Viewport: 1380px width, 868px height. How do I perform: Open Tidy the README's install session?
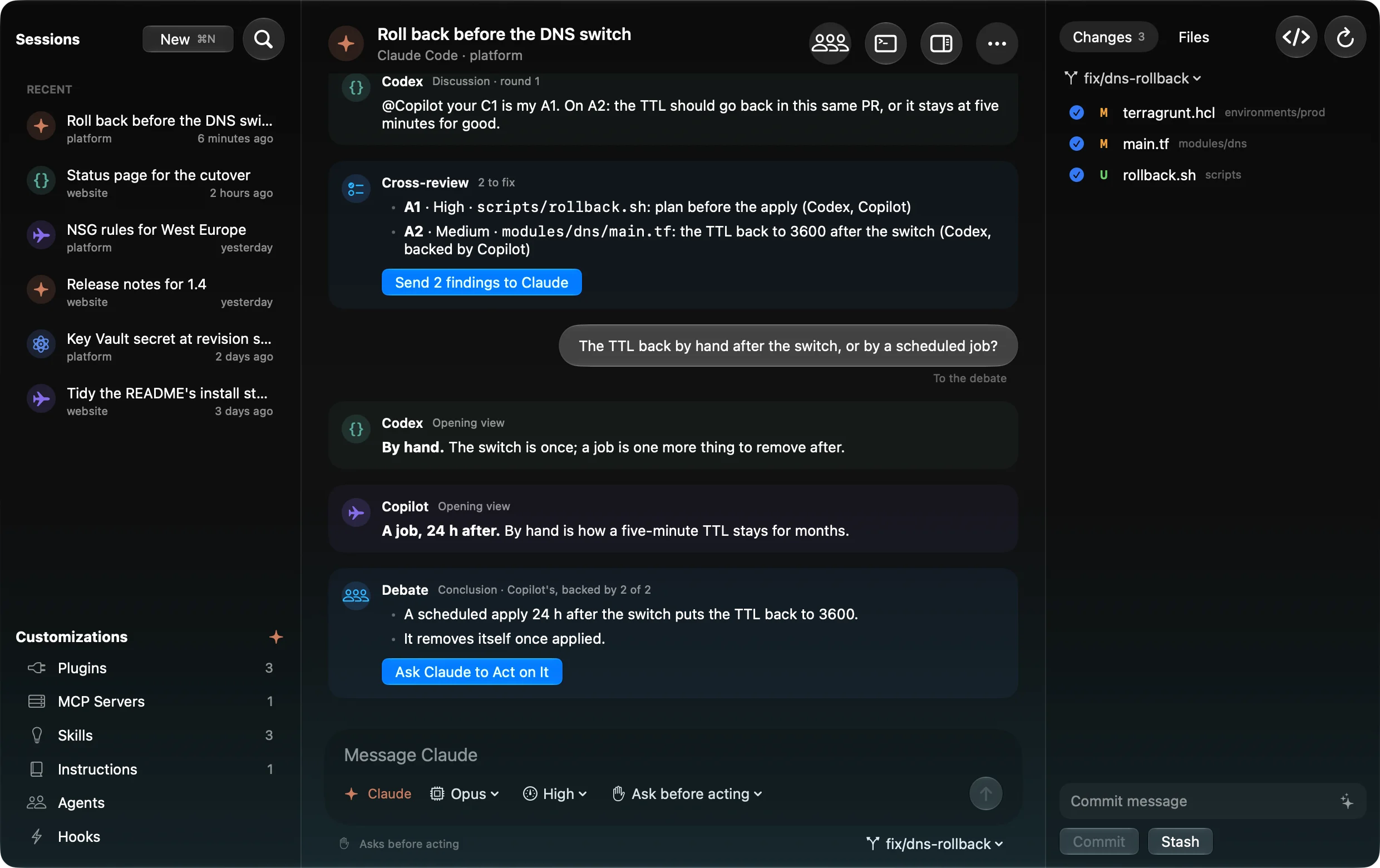(150, 401)
